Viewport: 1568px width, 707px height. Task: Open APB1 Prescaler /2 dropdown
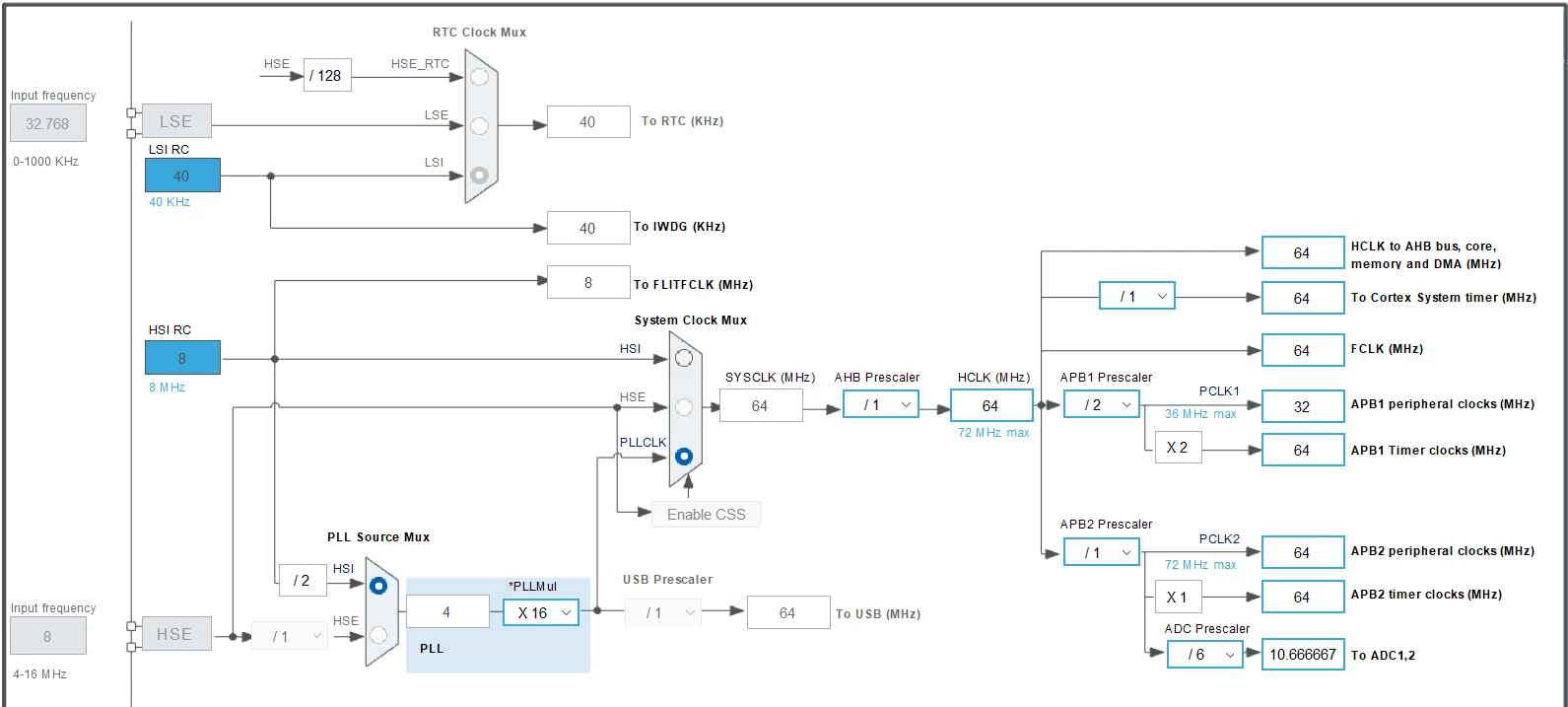tap(1102, 404)
